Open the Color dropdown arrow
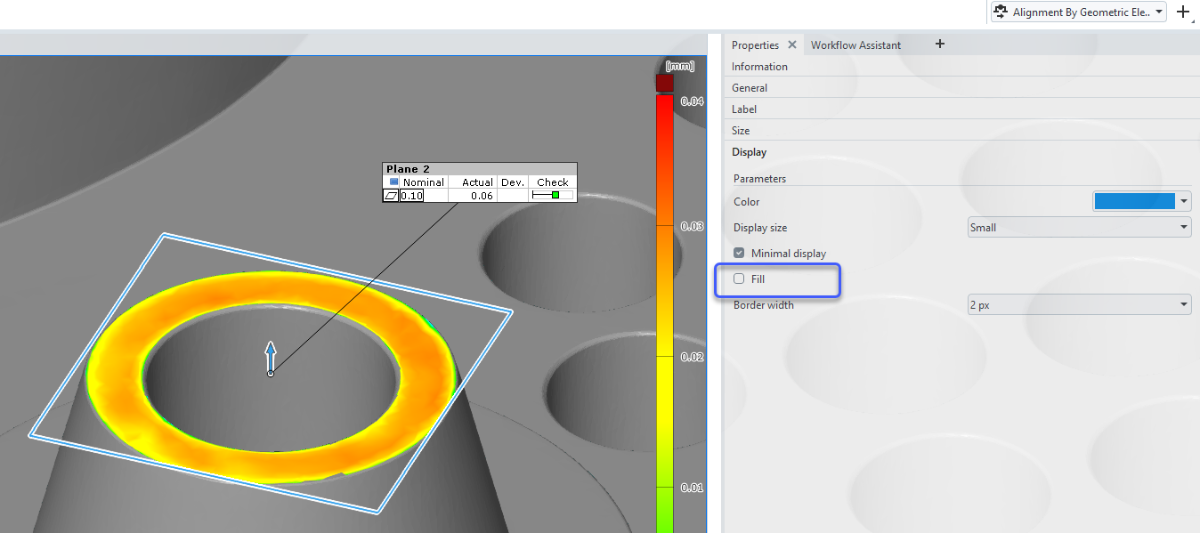The image size is (1200, 533). (1185, 201)
